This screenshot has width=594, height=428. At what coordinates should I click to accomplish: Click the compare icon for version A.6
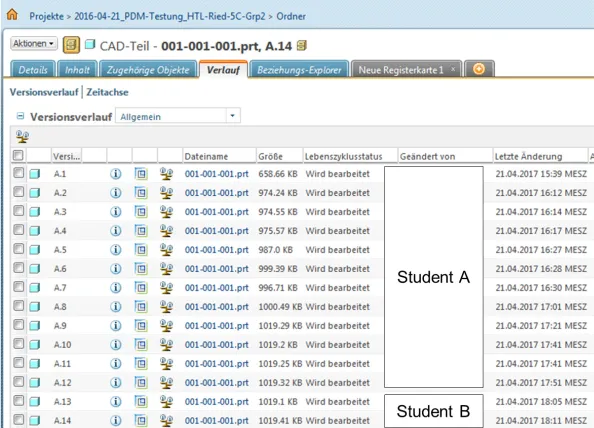click(166, 269)
